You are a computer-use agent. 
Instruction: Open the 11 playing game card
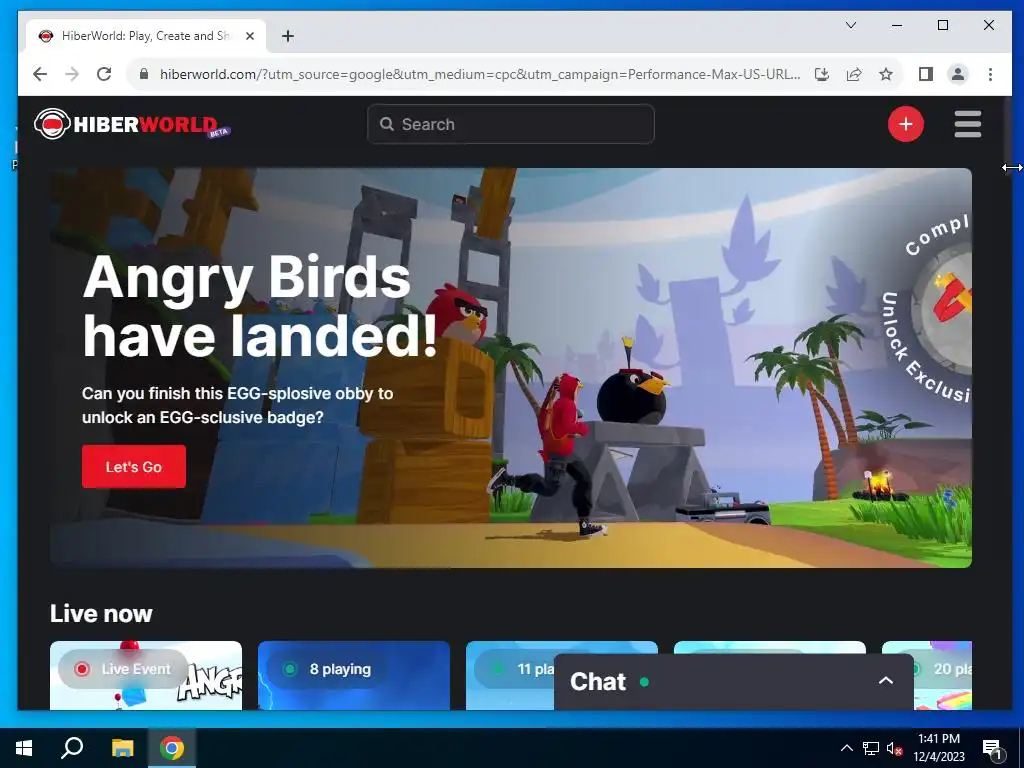pos(509,675)
